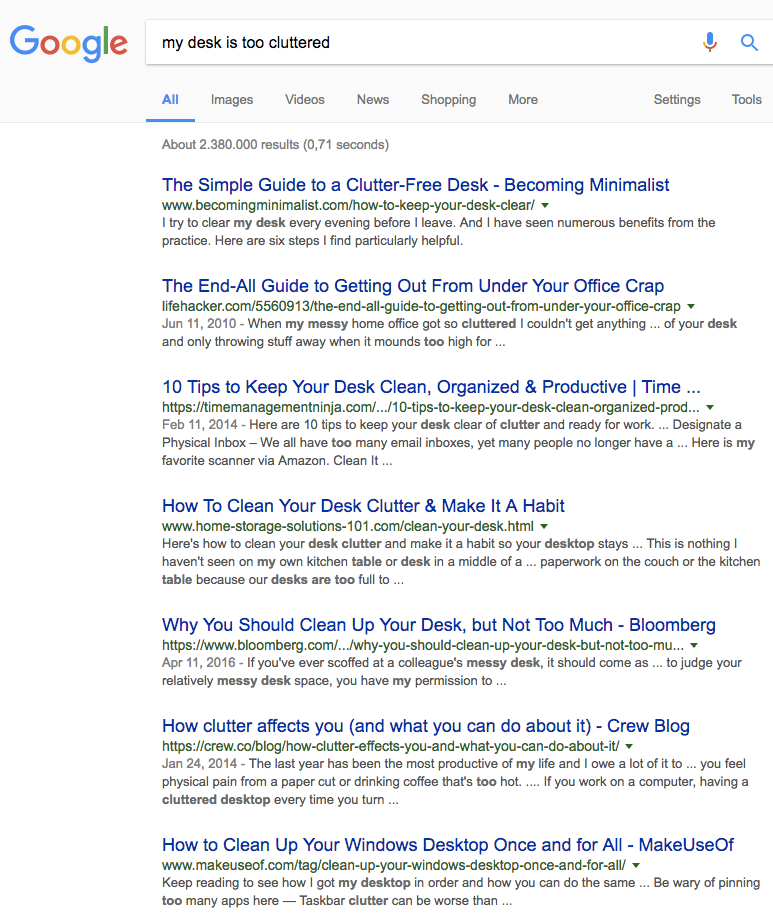The height and width of the screenshot is (924, 773).
Task: Expand dropdown arrow beside home-storage-solutions-101.com URL
Action: 544,527
